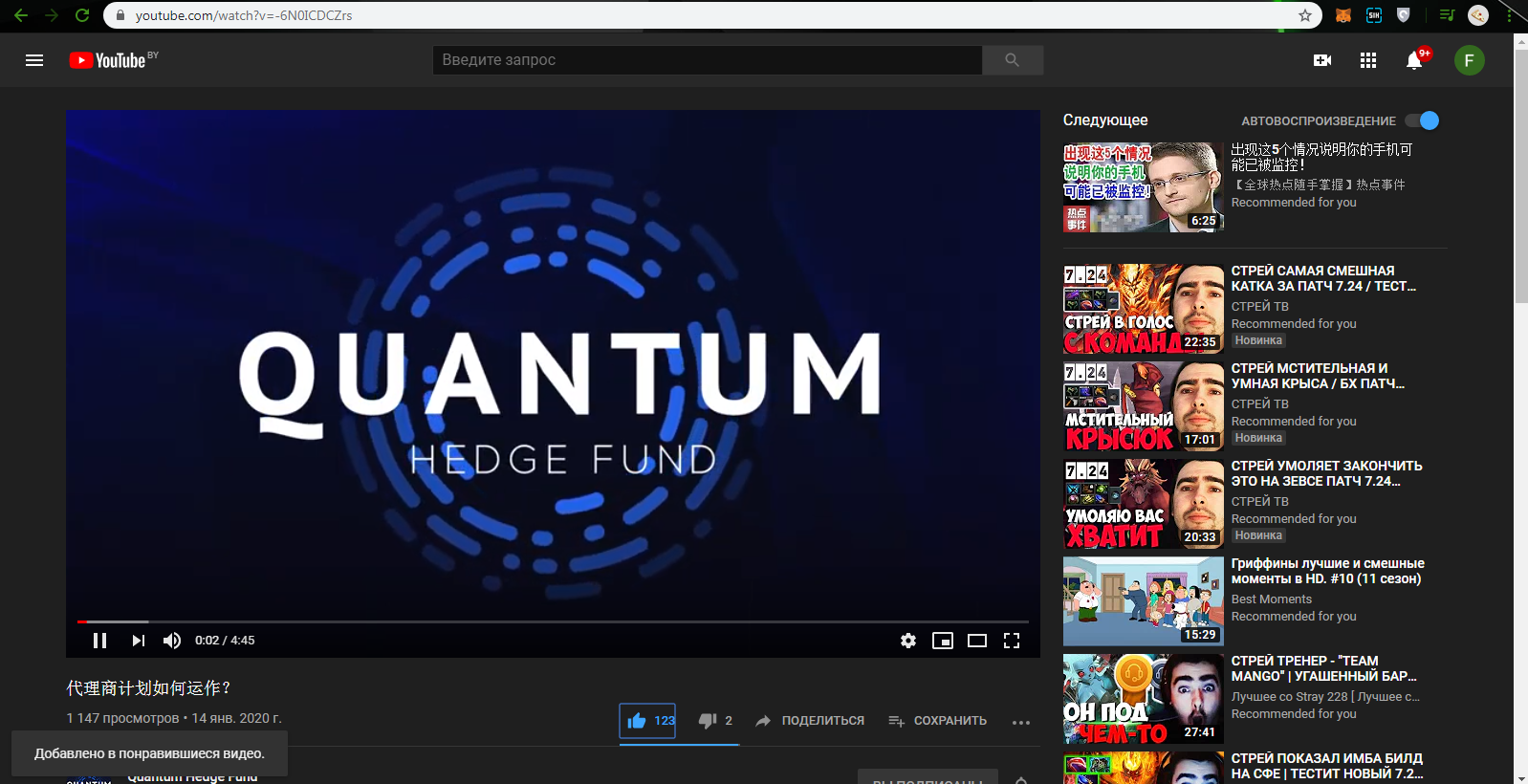The image size is (1528, 784).
Task: Open the notifications bell
Action: (x=1414, y=60)
